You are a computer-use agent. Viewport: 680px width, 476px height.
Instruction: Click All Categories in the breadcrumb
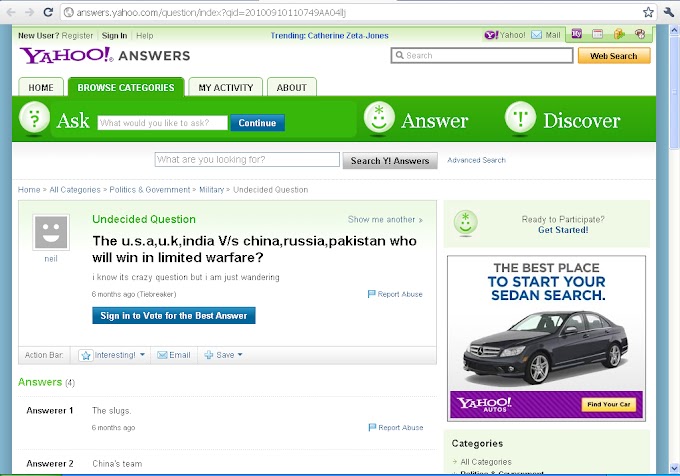click(75, 189)
